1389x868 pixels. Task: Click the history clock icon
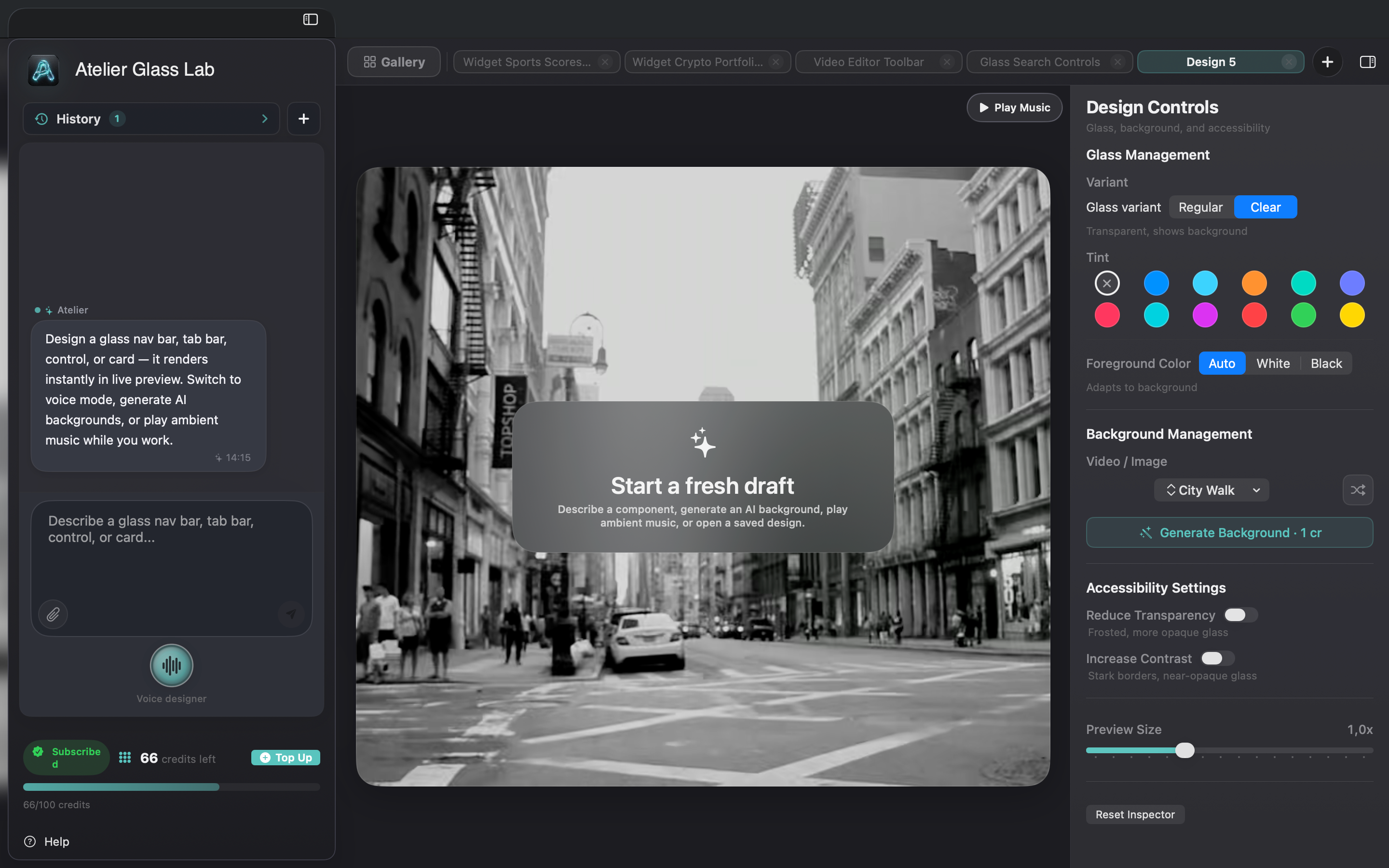(x=41, y=119)
